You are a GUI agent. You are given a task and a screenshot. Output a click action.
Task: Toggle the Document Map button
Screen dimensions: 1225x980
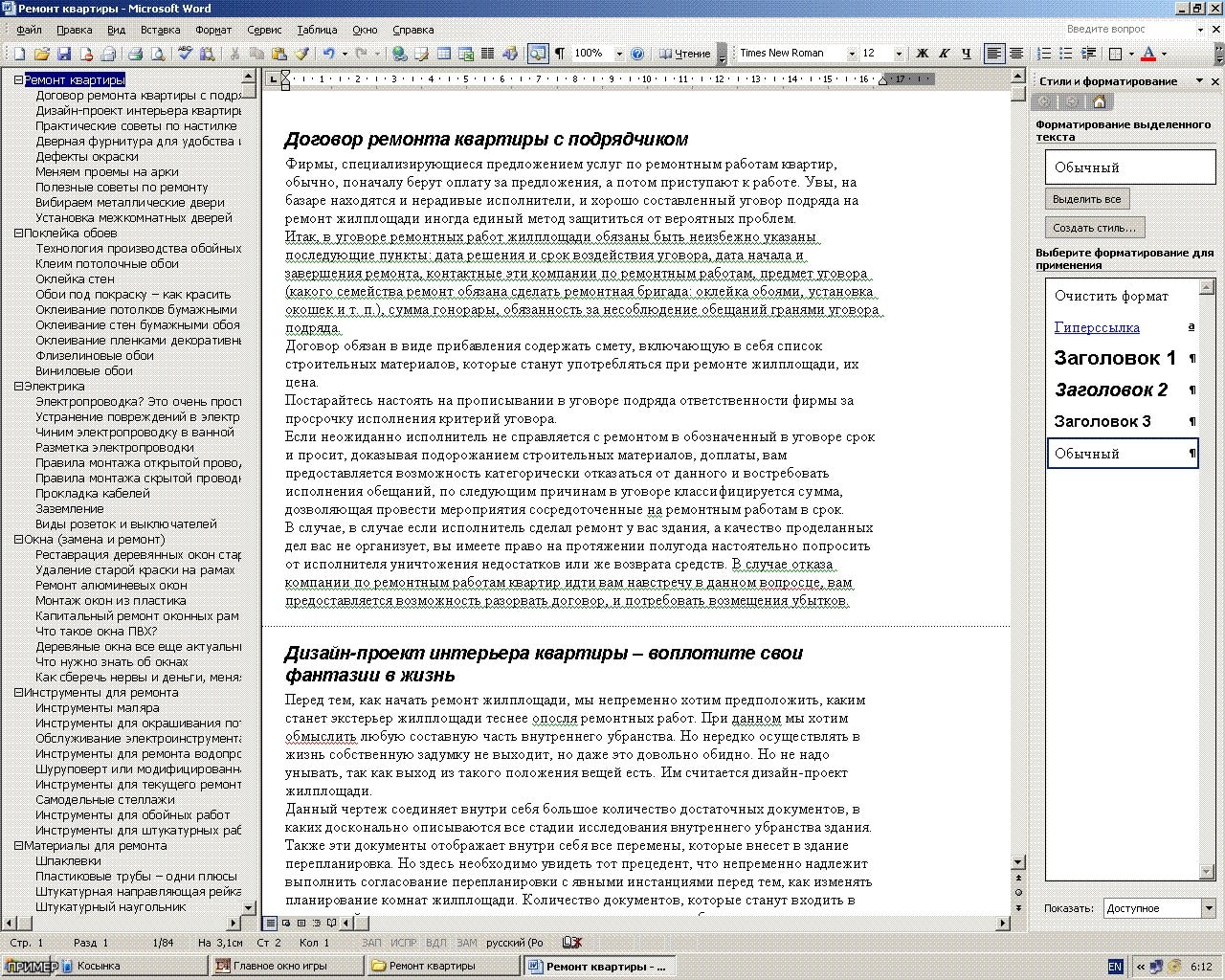pyautogui.click(x=537, y=54)
